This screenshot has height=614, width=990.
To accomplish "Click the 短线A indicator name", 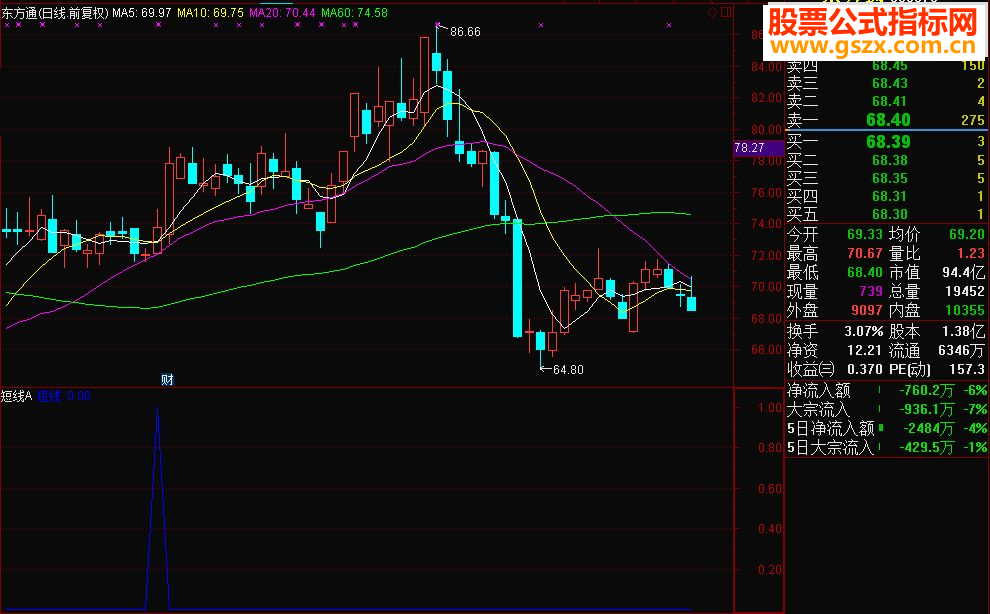I will 16,396.
